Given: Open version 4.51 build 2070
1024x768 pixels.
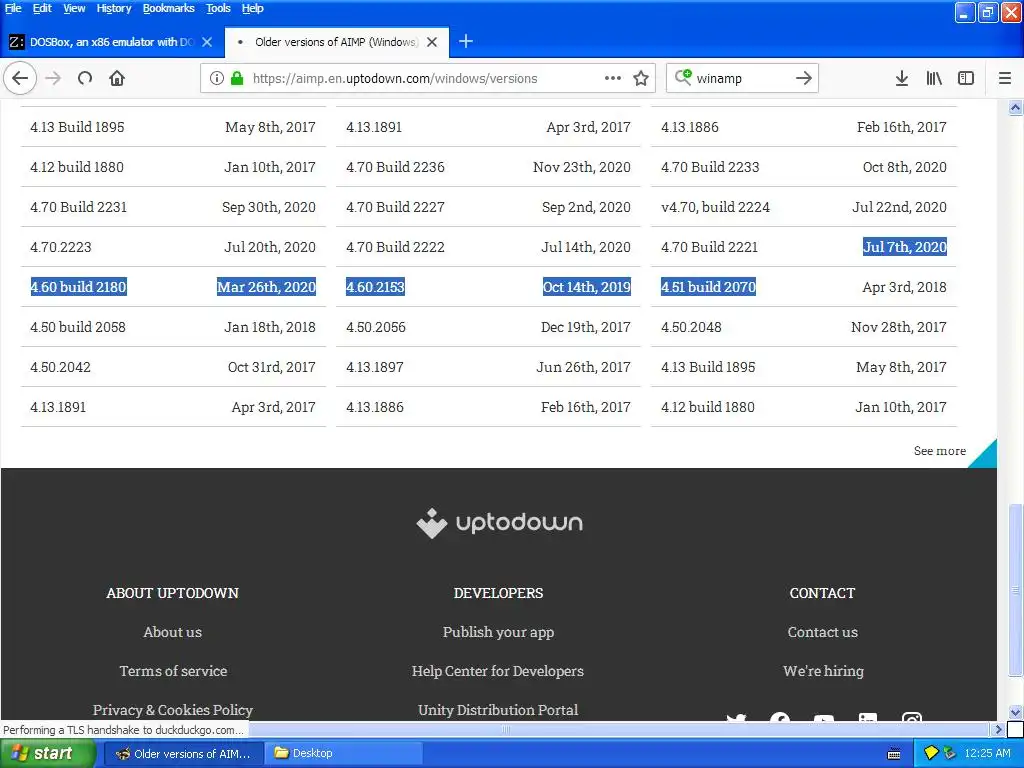Looking at the screenshot, I should pyautogui.click(x=708, y=287).
